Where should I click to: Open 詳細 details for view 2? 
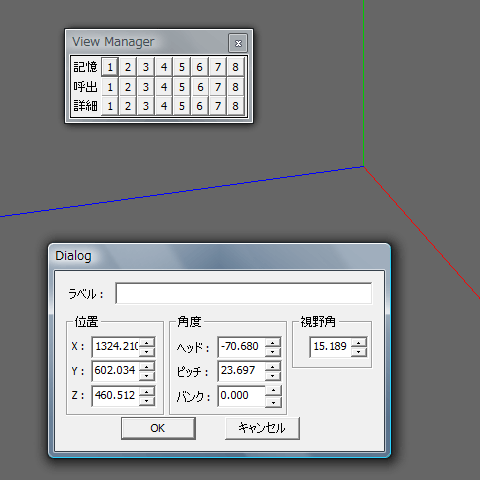pyautogui.click(x=128, y=106)
